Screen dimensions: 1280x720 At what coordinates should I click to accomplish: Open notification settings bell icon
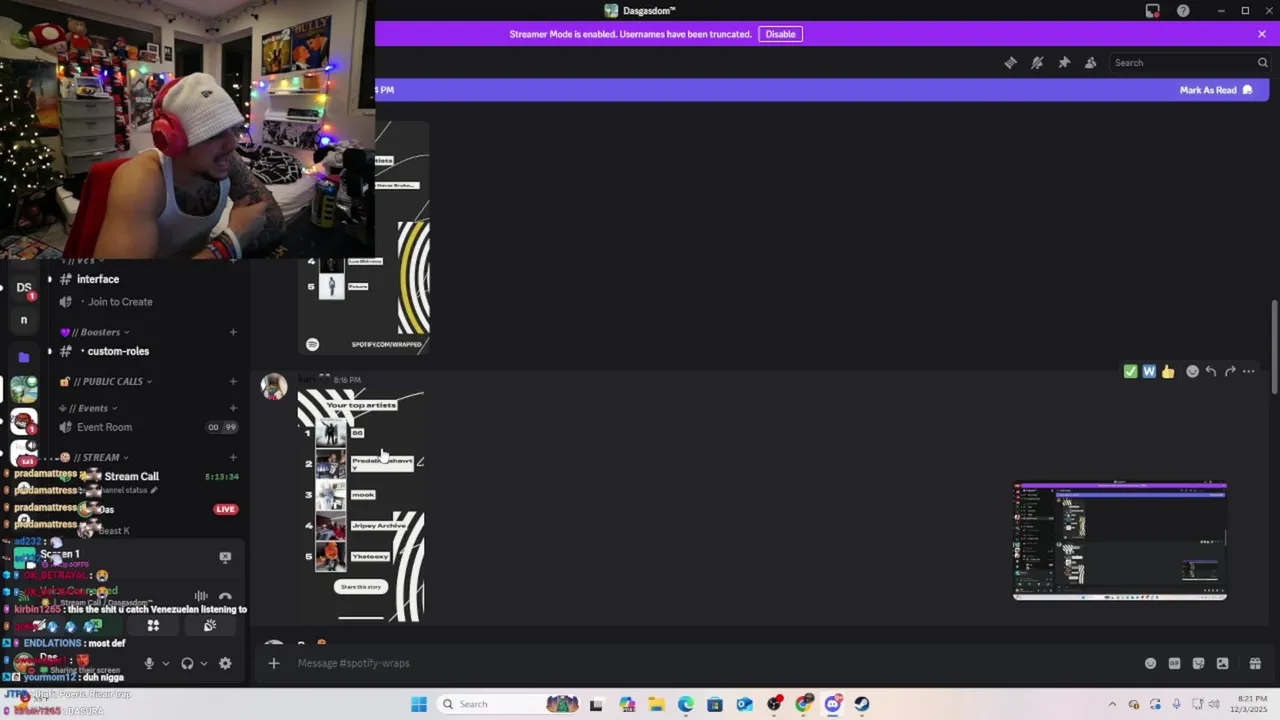[1037, 62]
